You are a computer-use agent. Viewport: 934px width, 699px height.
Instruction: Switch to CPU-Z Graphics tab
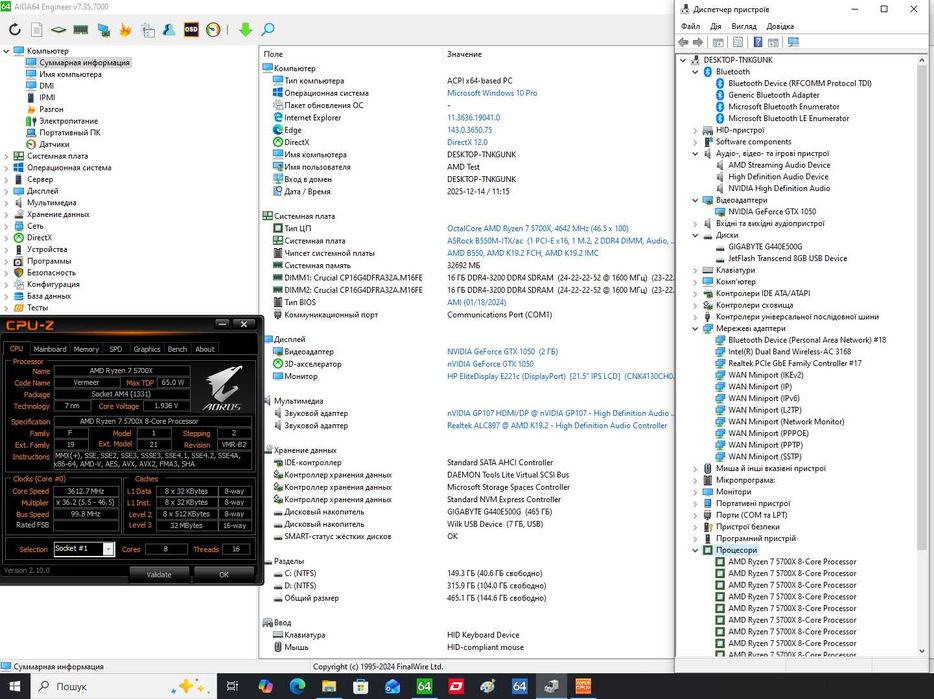click(147, 349)
